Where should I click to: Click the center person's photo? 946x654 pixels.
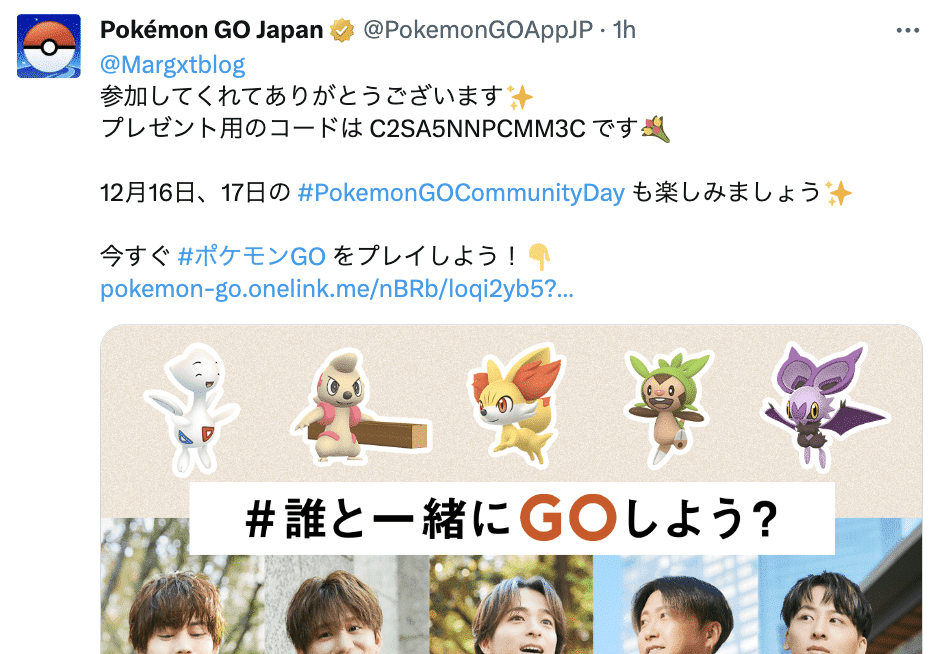(x=512, y=603)
